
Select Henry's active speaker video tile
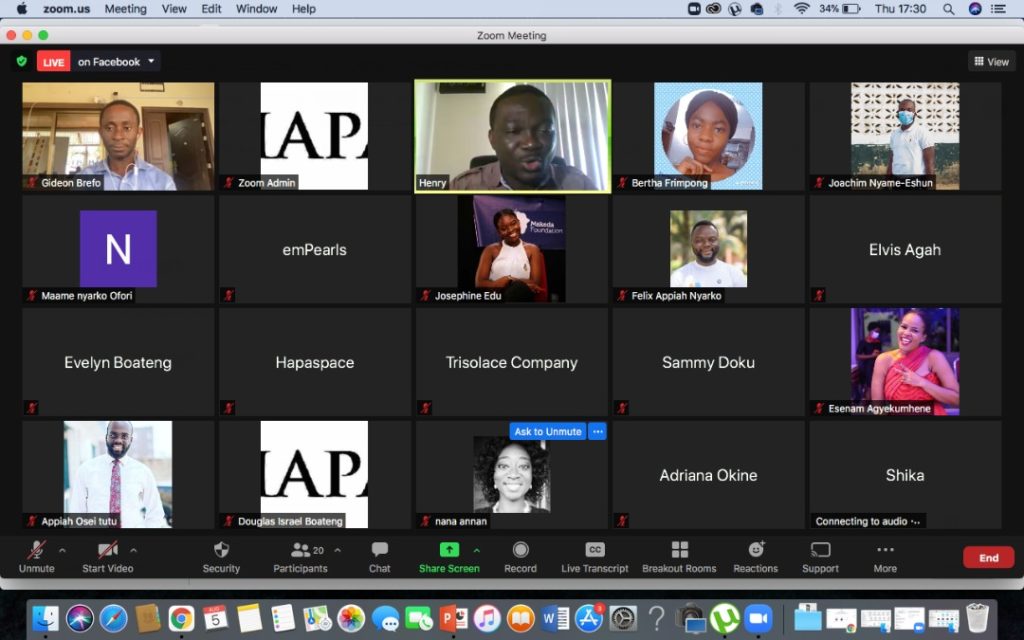513,136
